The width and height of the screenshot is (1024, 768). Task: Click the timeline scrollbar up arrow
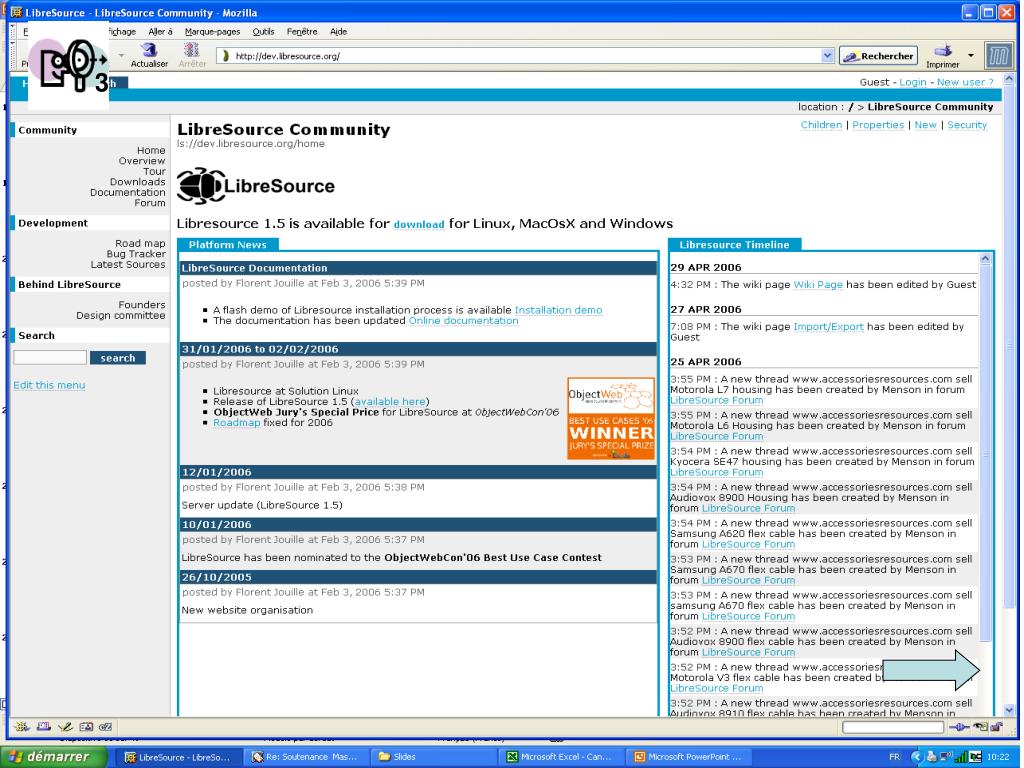(x=985, y=259)
